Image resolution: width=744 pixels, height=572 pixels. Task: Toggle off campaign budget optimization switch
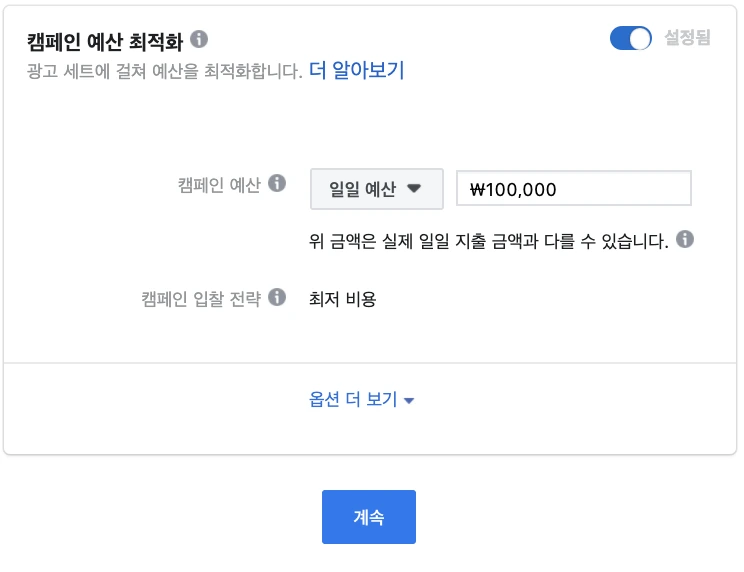631,38
